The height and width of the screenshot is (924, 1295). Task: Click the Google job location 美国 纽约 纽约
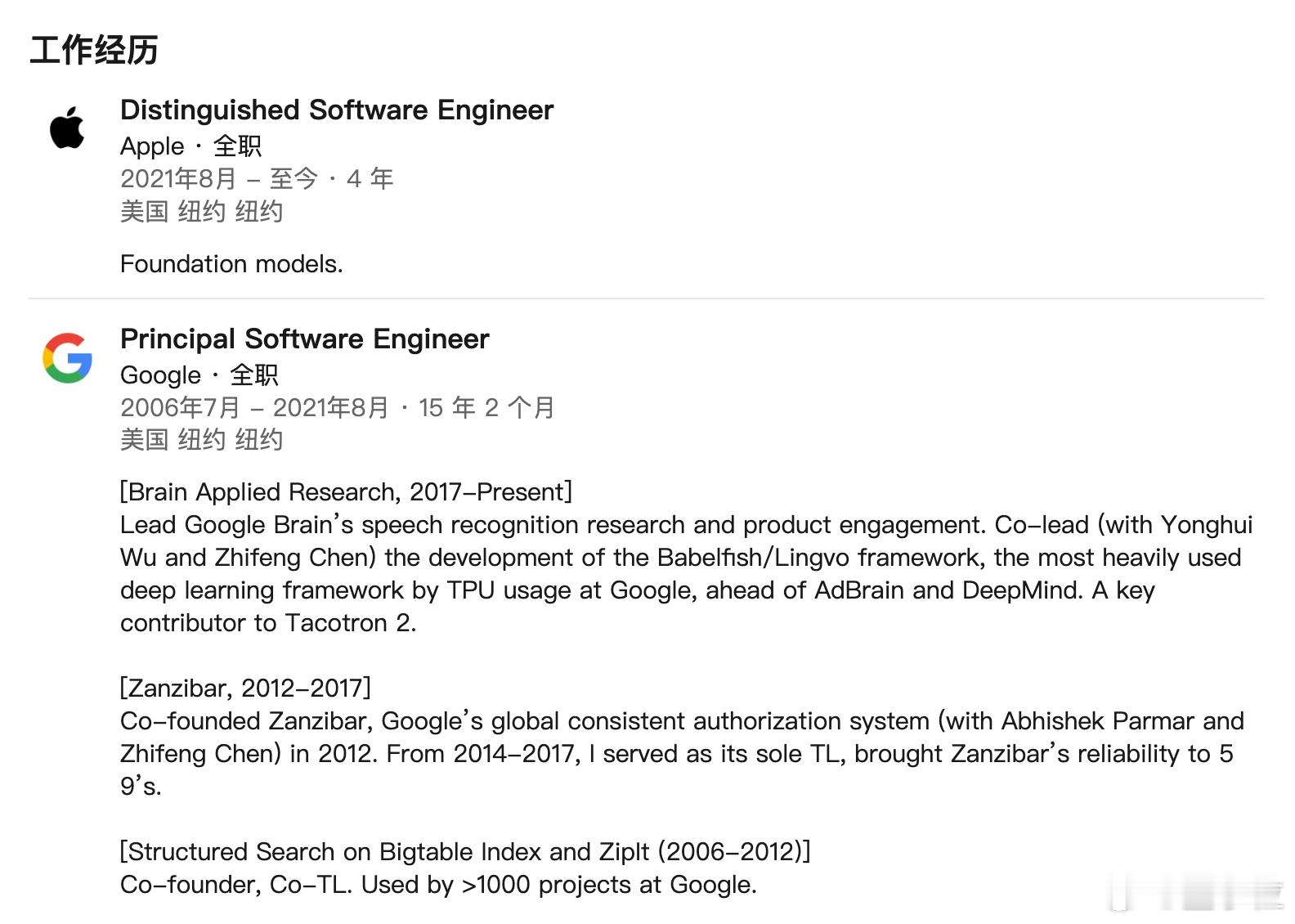click(202, 439)
